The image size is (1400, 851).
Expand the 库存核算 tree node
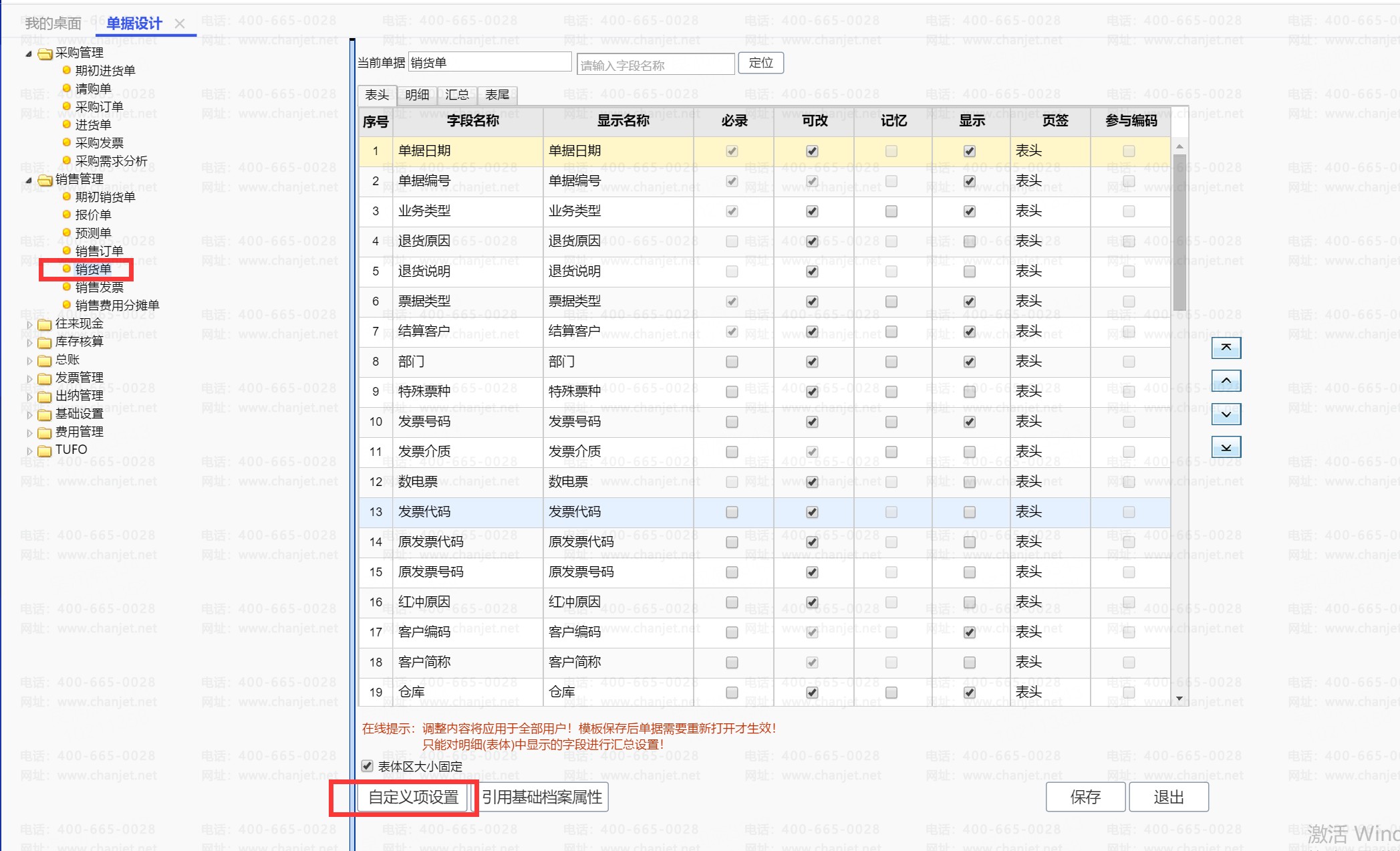pos(29,342)
